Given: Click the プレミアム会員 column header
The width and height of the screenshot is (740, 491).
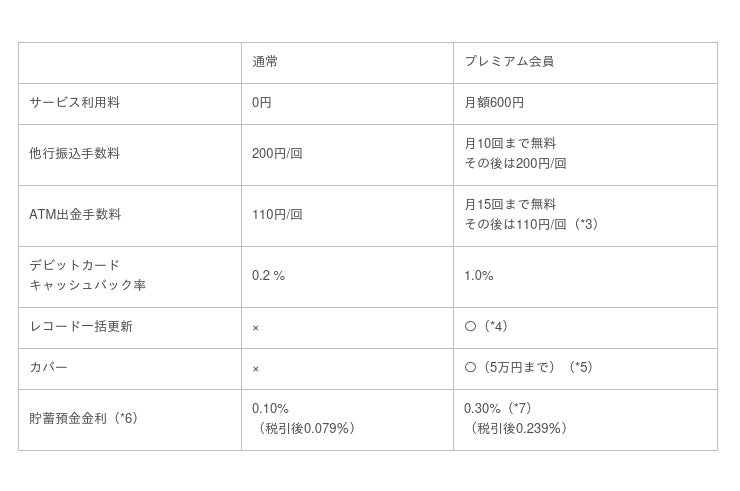Looking at the screenshot, I should [x=509, y=62].
